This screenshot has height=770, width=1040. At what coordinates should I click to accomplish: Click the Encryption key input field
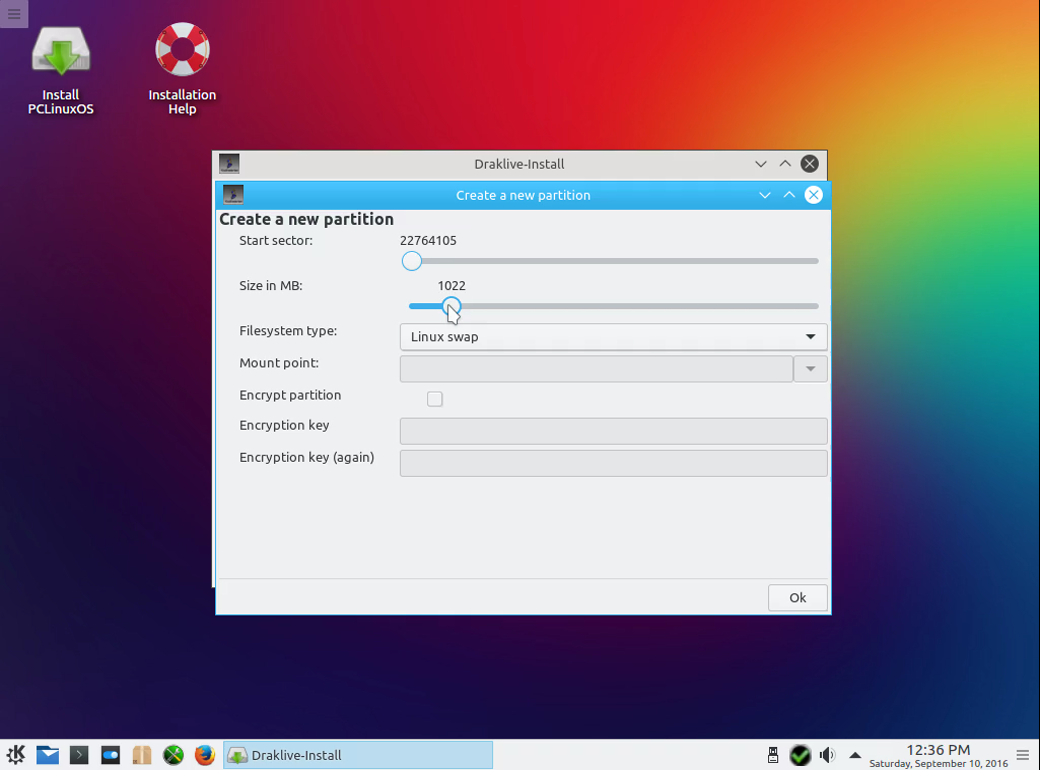tap(614, 431)
